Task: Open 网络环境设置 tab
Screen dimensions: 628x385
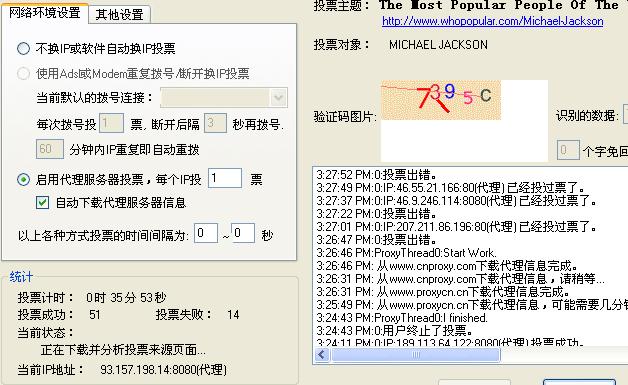Action: pos(44,12)
